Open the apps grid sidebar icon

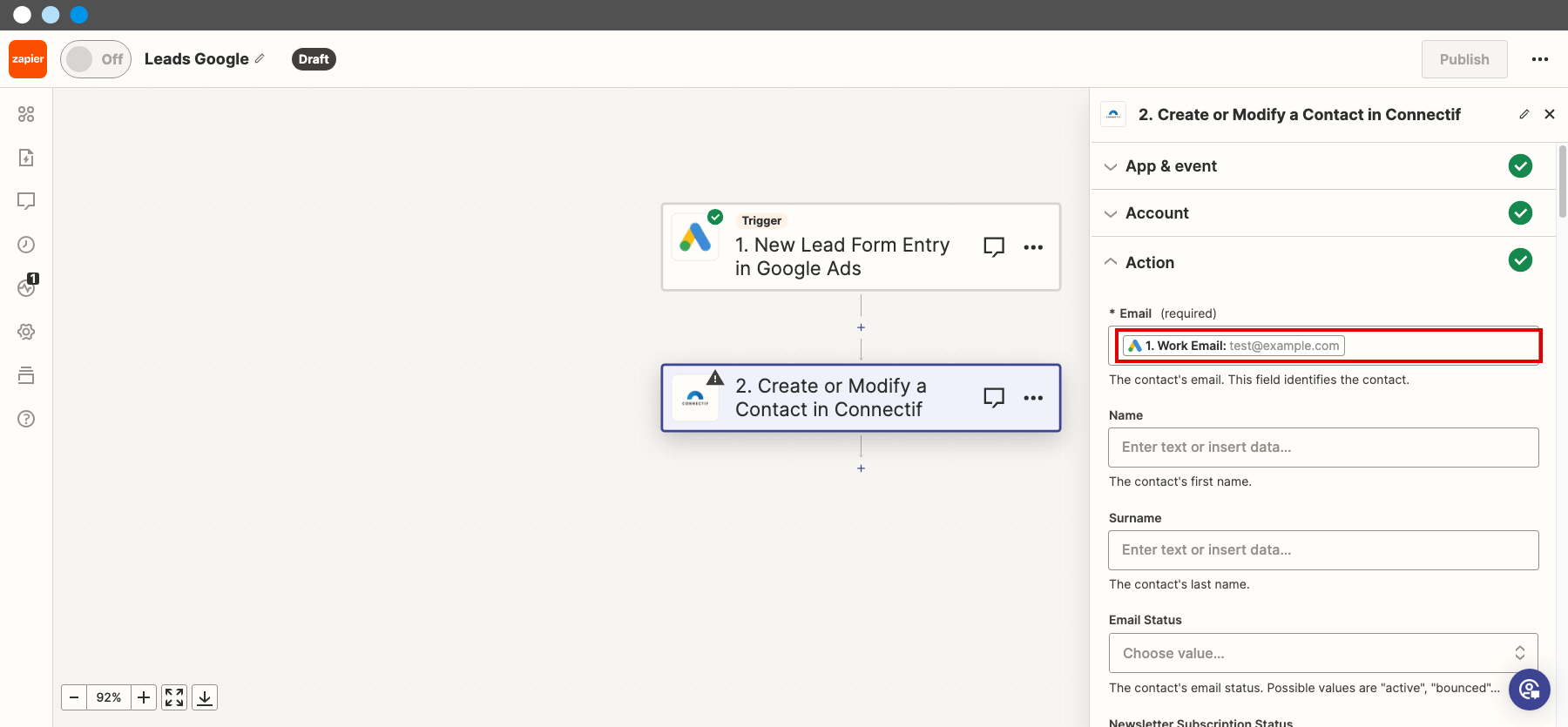[26, 114]
